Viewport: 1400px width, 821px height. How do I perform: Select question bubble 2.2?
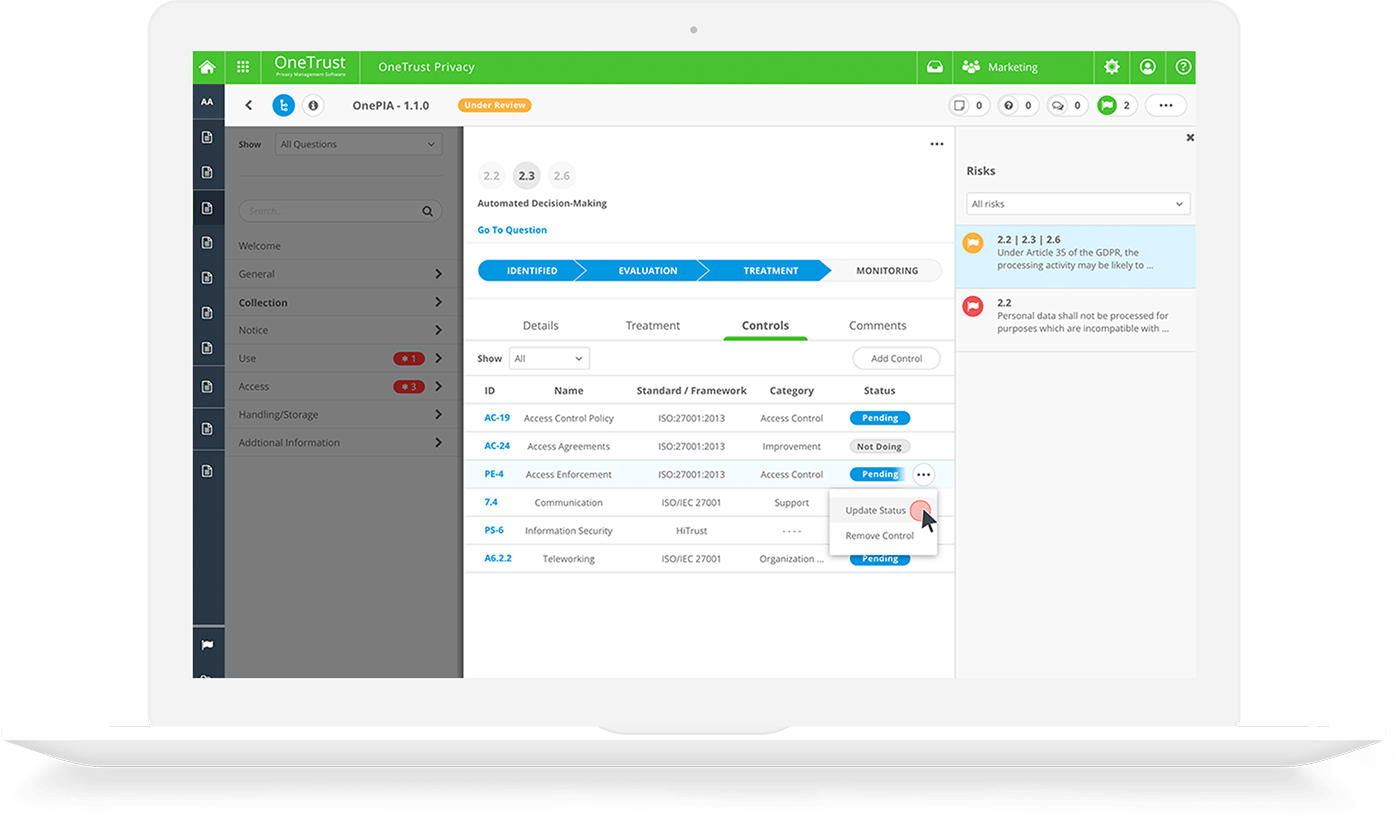tap(491, 176)
